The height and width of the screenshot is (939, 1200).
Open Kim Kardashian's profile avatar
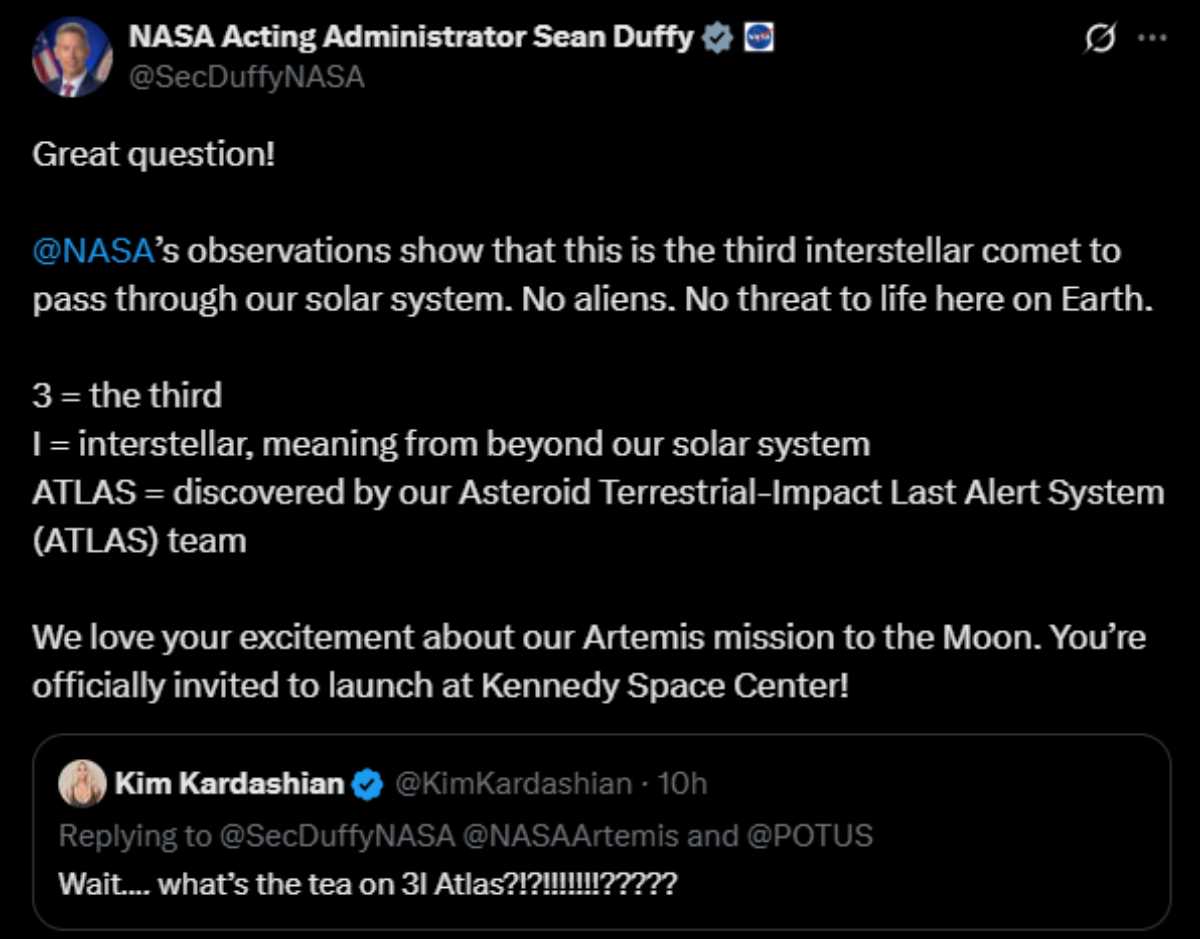point(85,784)
